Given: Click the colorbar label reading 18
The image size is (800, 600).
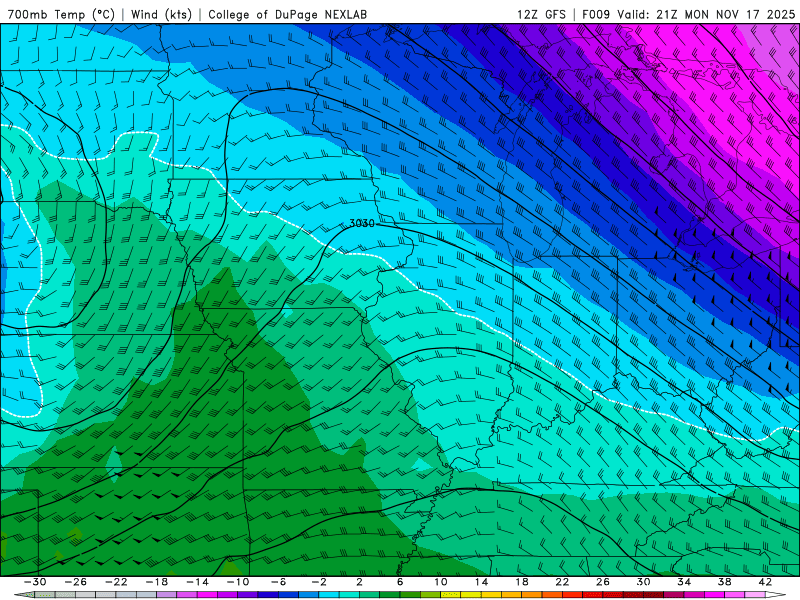Looking at the screenshot, I should click(x=521, y=582).
